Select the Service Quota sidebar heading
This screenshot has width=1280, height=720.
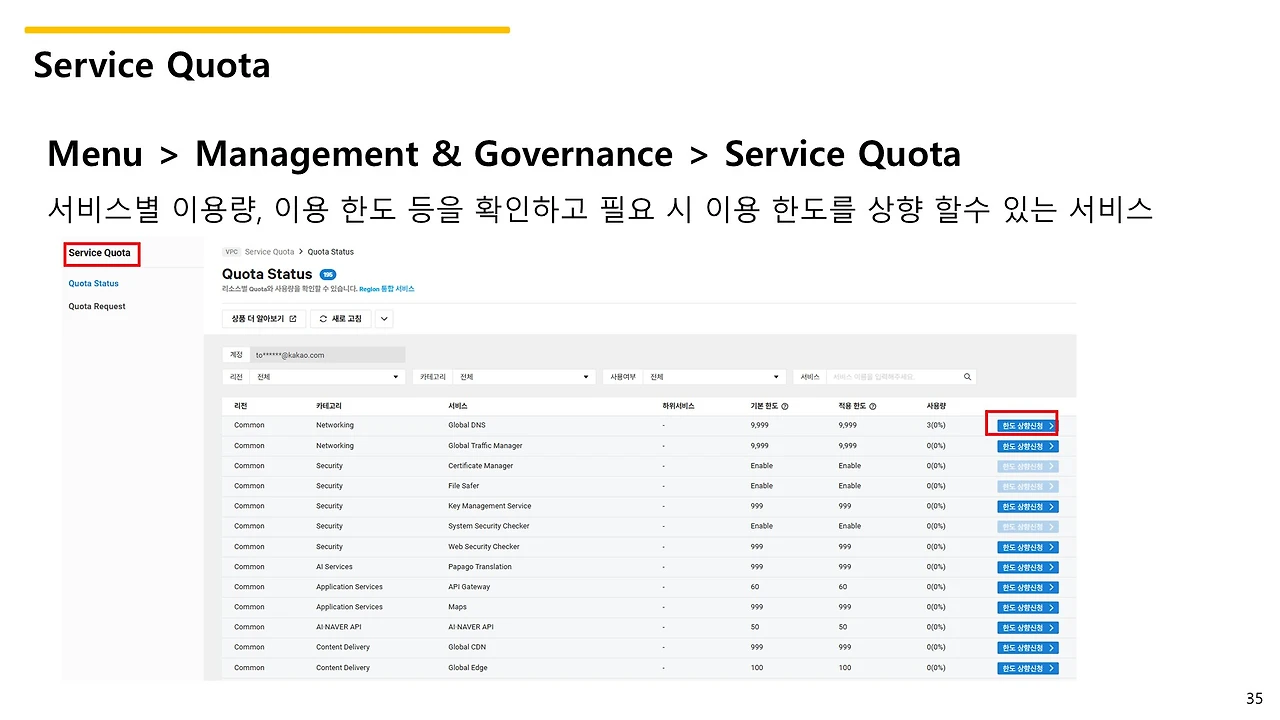[100, 253]
